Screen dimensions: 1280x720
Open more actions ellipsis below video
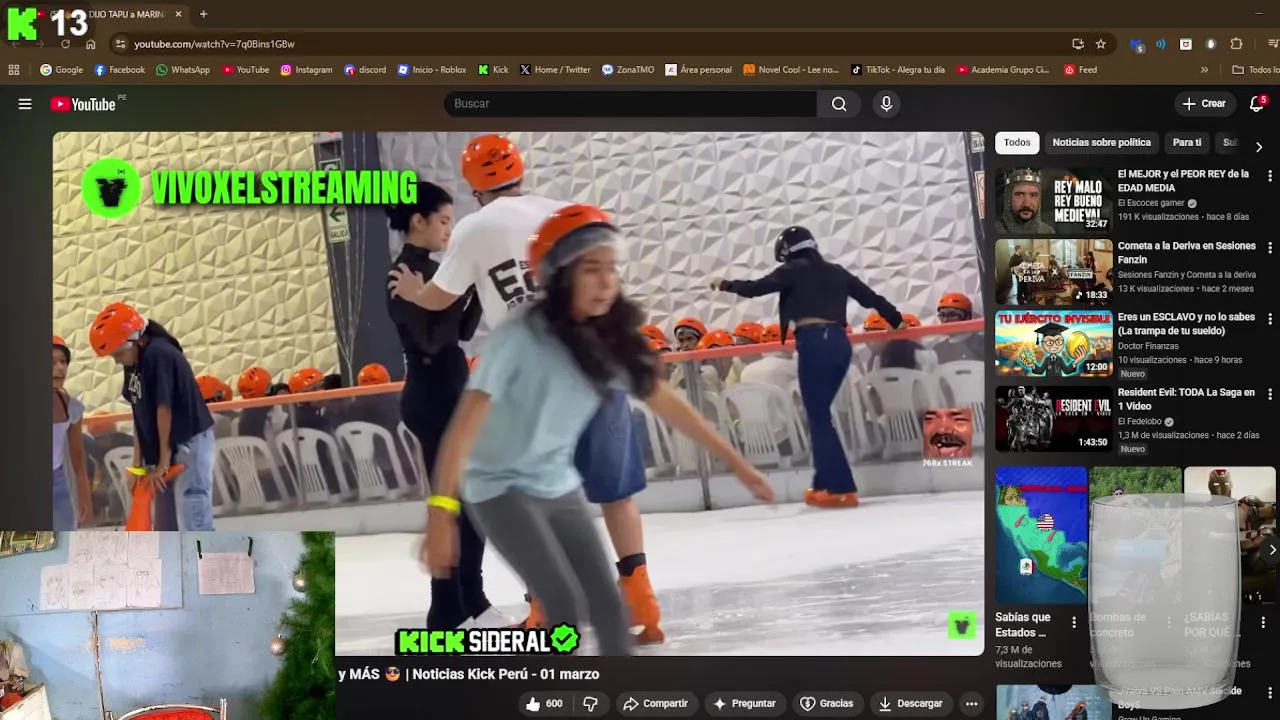tap(971, 704)
